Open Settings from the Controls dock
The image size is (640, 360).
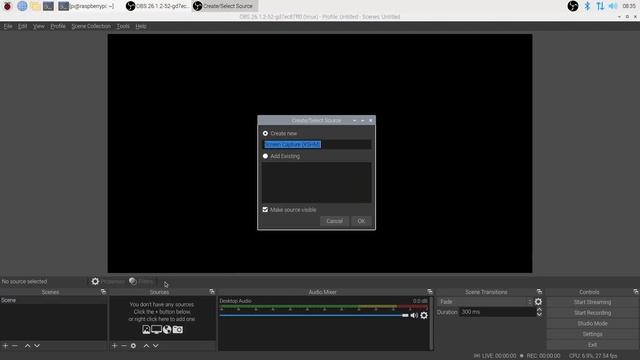pos(592,334)
